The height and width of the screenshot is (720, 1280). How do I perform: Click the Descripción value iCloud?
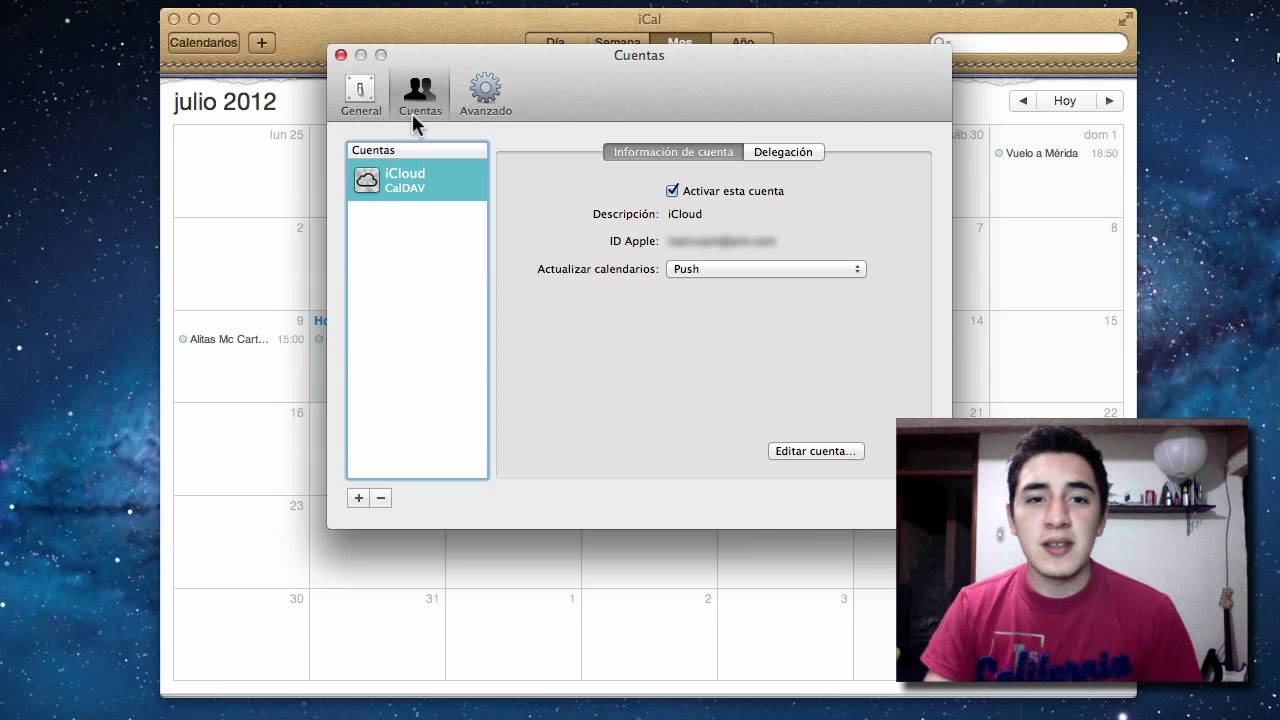point(685,214)
